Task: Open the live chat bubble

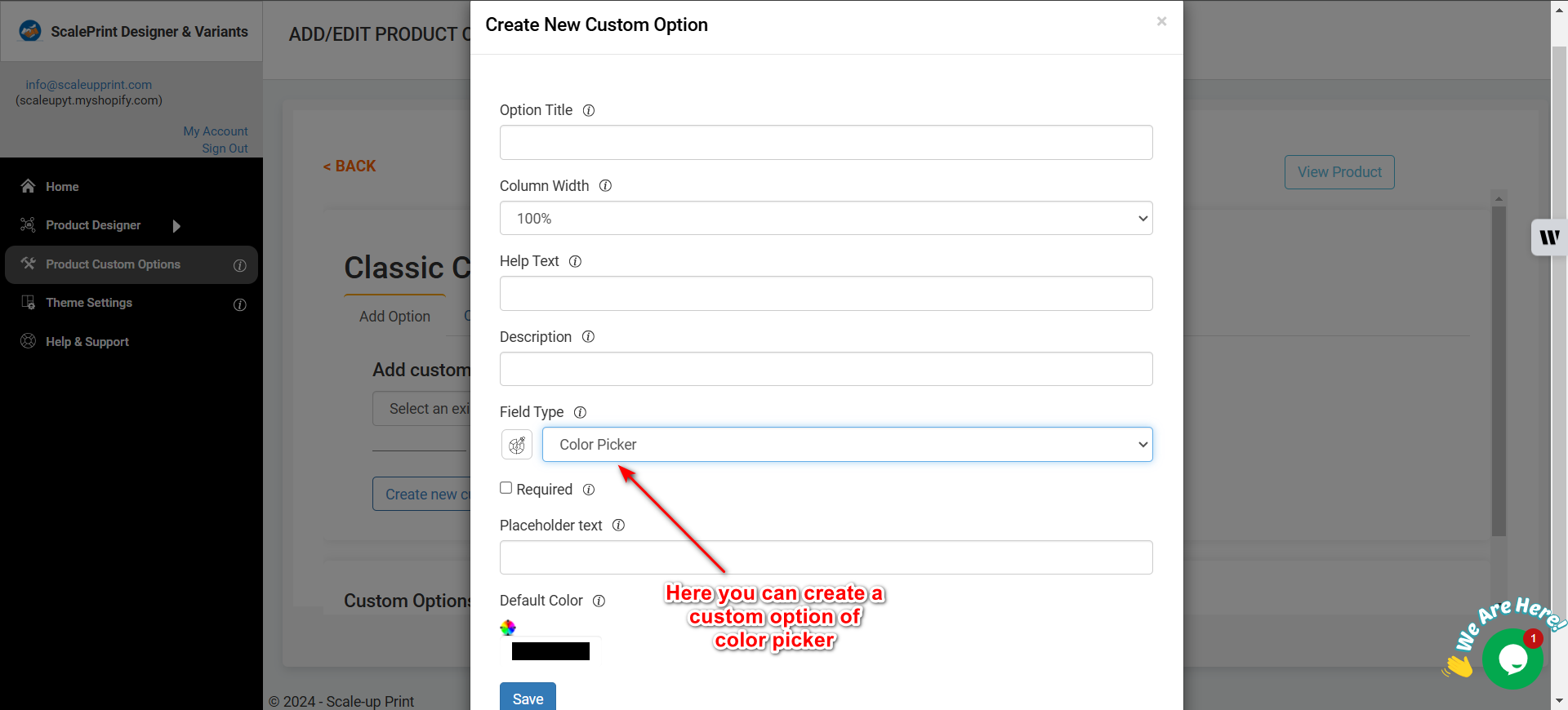Action: tap(1512, 659)
